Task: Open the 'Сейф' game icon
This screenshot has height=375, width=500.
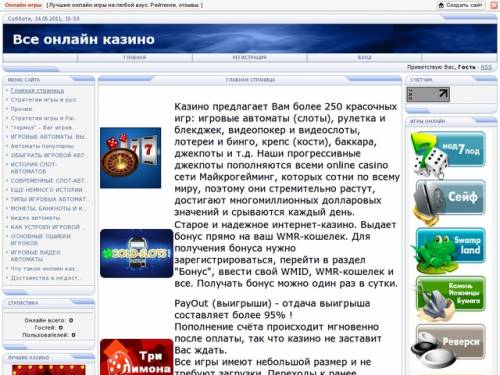Action: pos(449,202)
